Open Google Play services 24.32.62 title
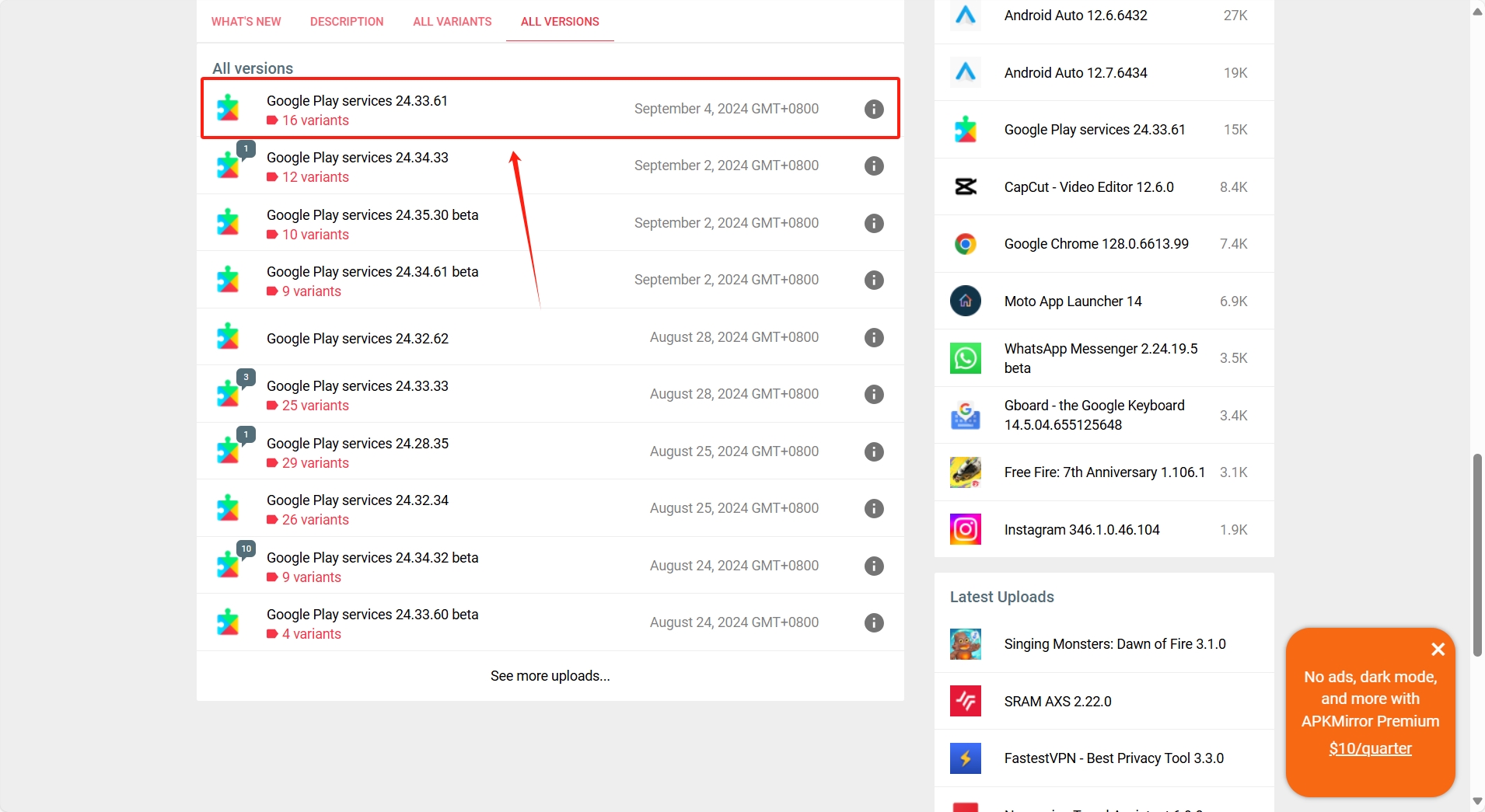 pos(358,339)
